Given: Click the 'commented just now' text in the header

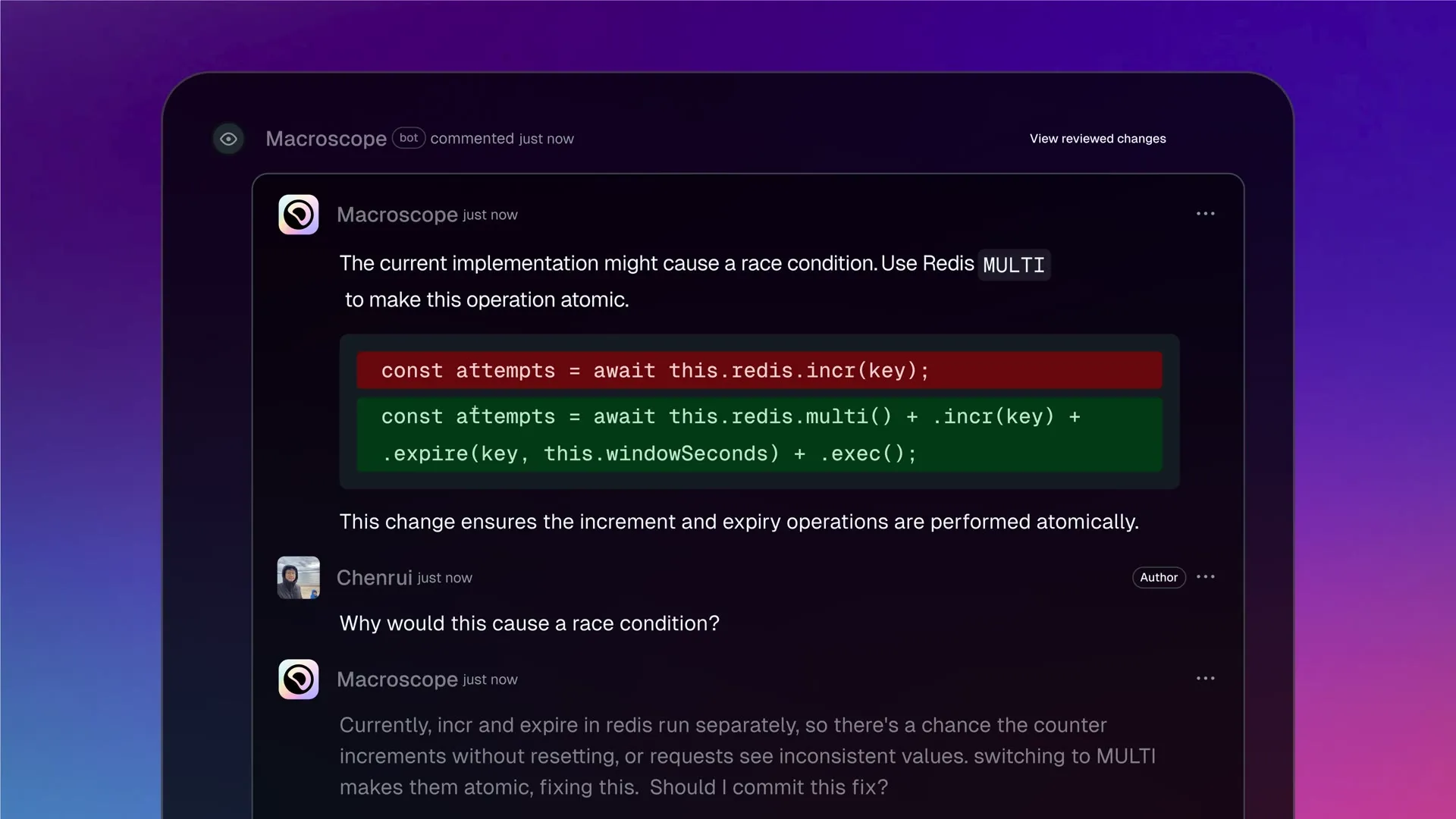Looking at the screenshot, I should point(502,138).
